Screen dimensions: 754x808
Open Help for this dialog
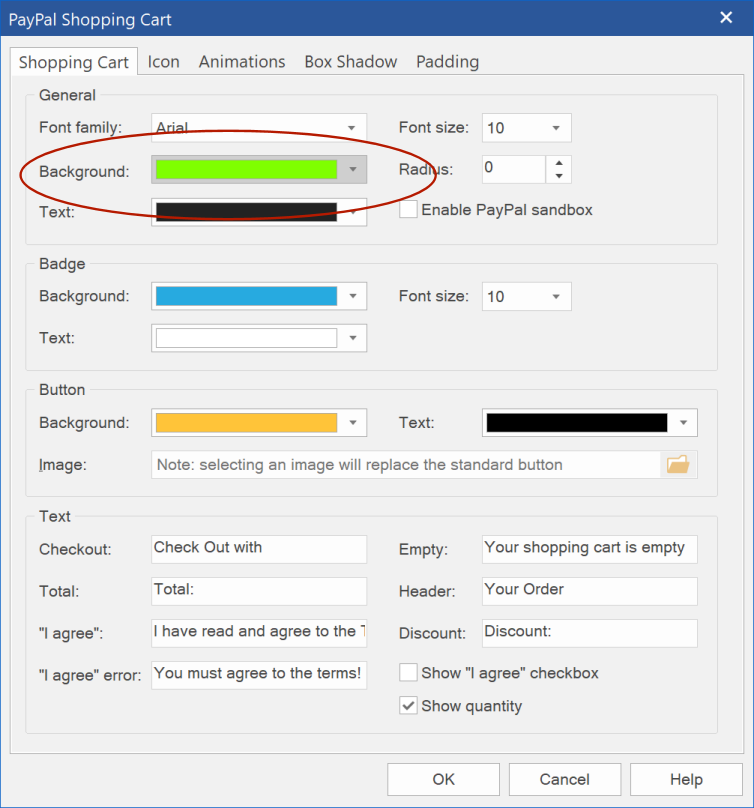(686, 779)
